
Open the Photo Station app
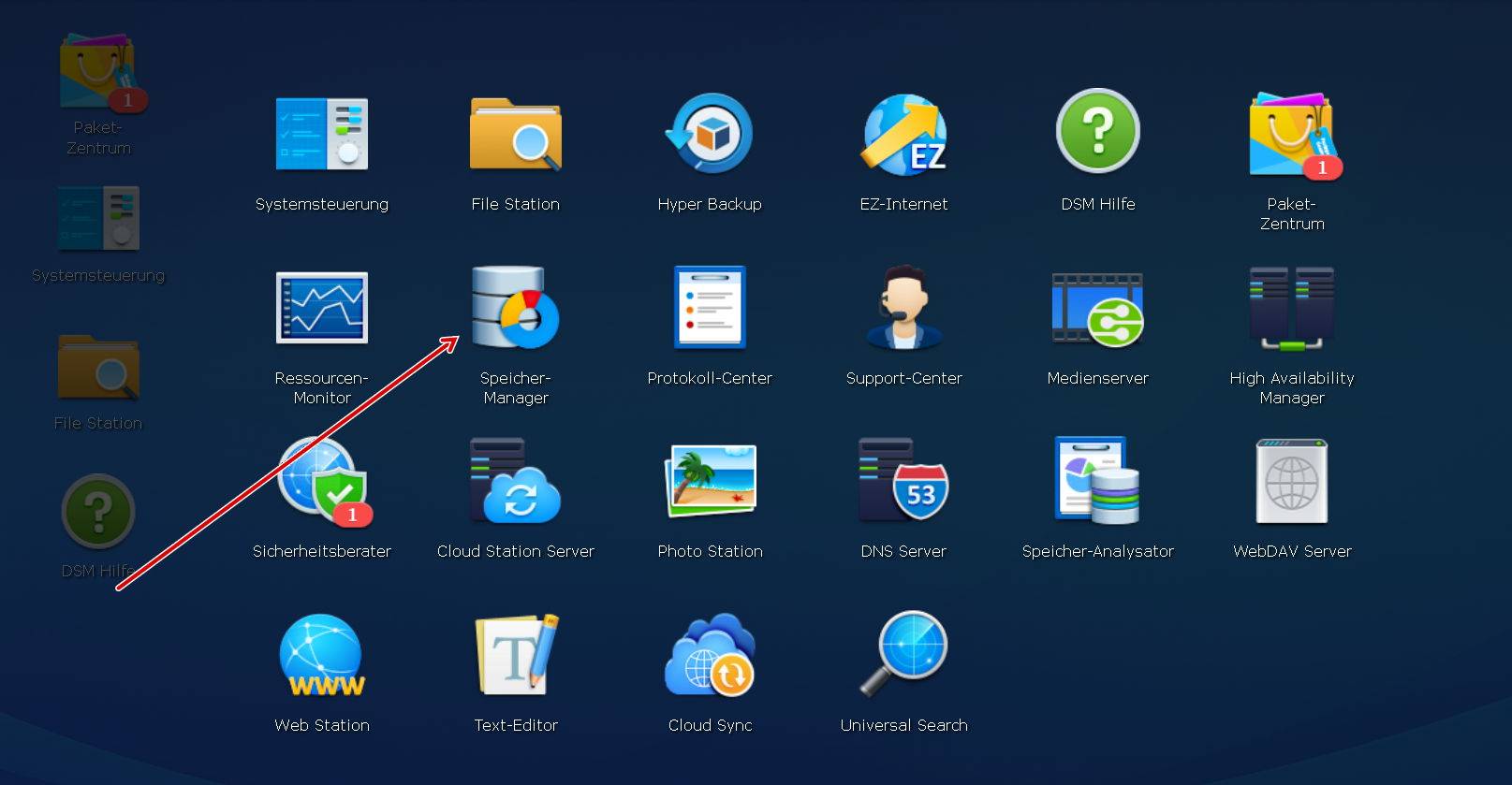click(x=710, y=481)
